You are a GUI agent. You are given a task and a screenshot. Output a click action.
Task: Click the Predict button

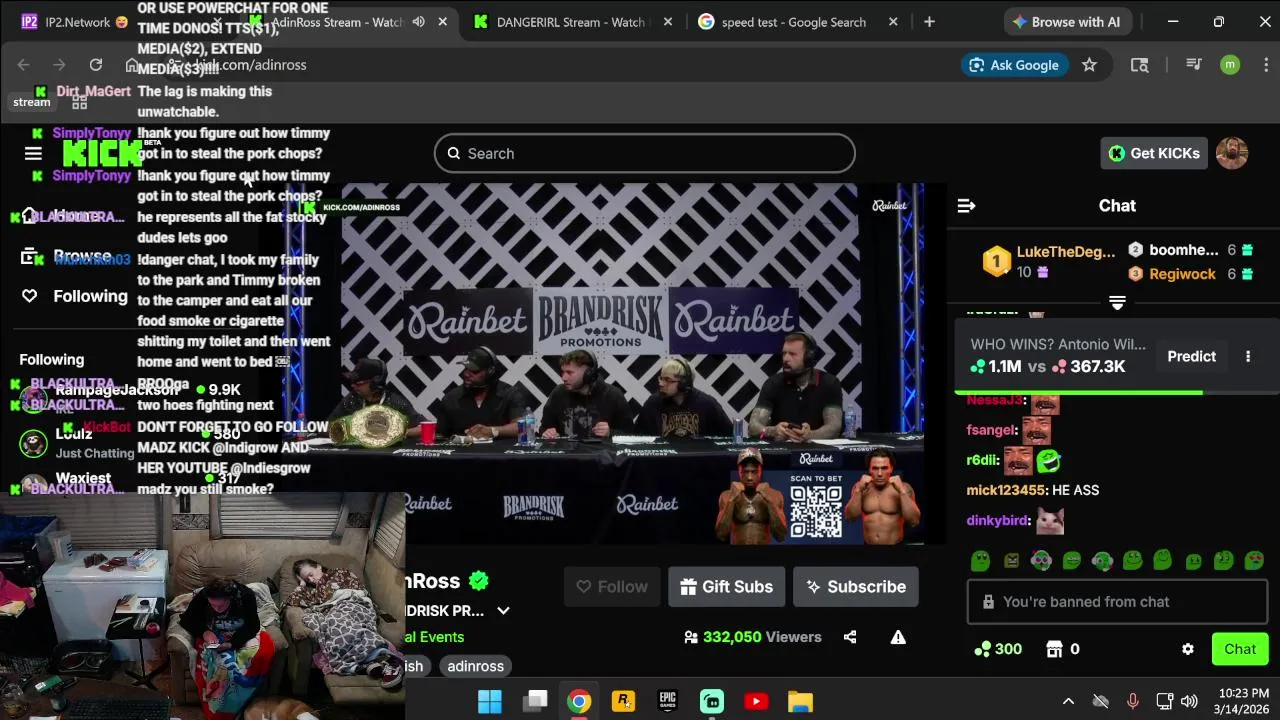(x=1191, y=356)
